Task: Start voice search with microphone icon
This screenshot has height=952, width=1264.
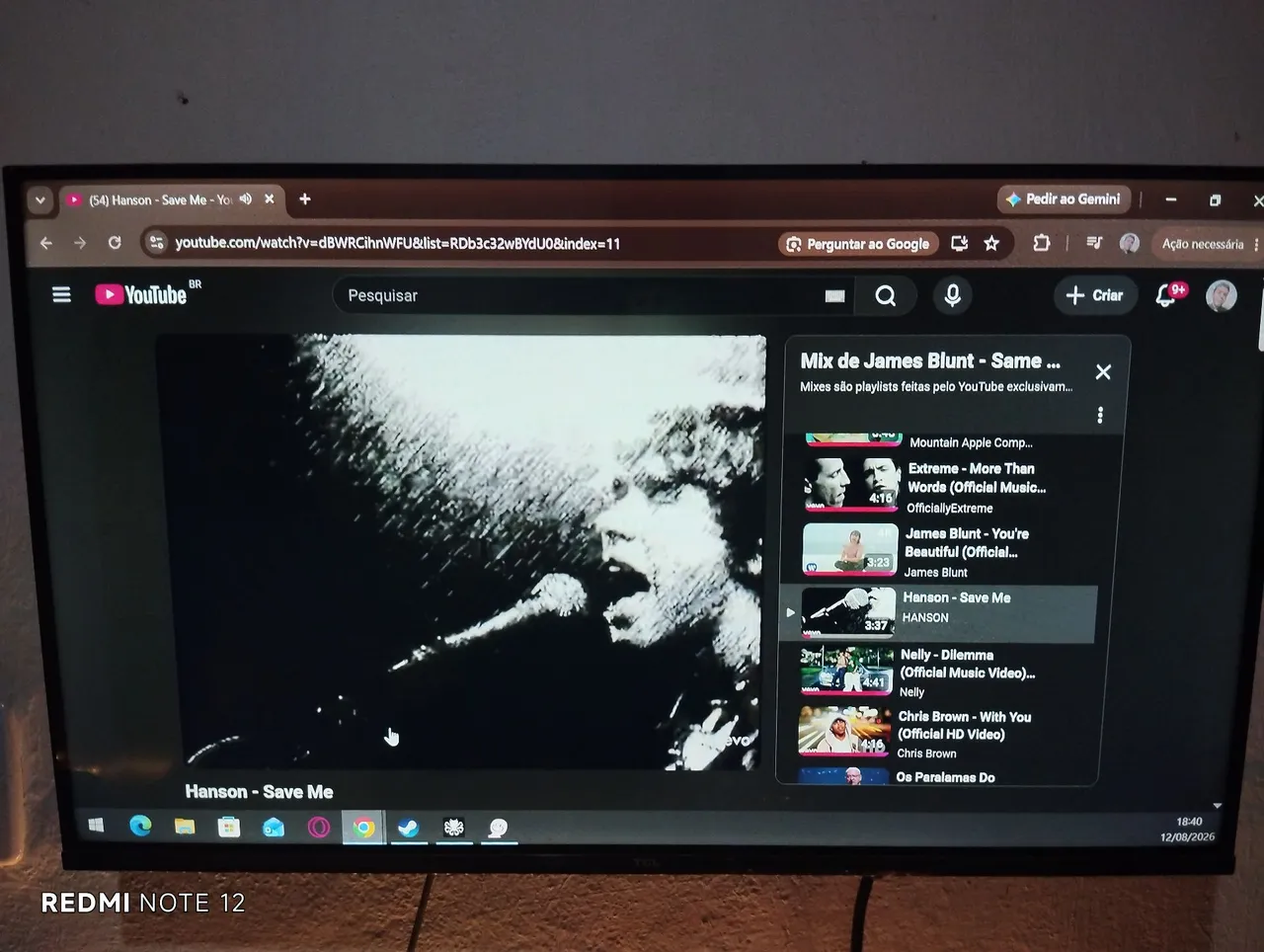Action: 953,295
